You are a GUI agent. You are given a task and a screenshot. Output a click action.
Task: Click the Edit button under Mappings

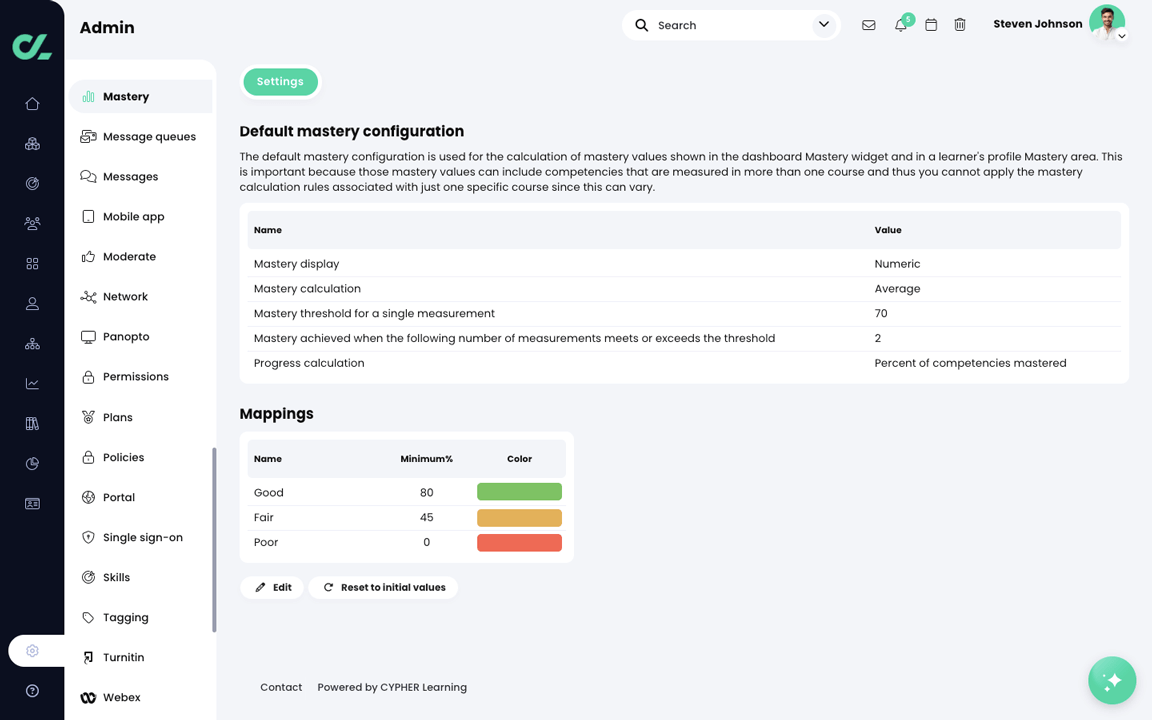tap(272, 587)
